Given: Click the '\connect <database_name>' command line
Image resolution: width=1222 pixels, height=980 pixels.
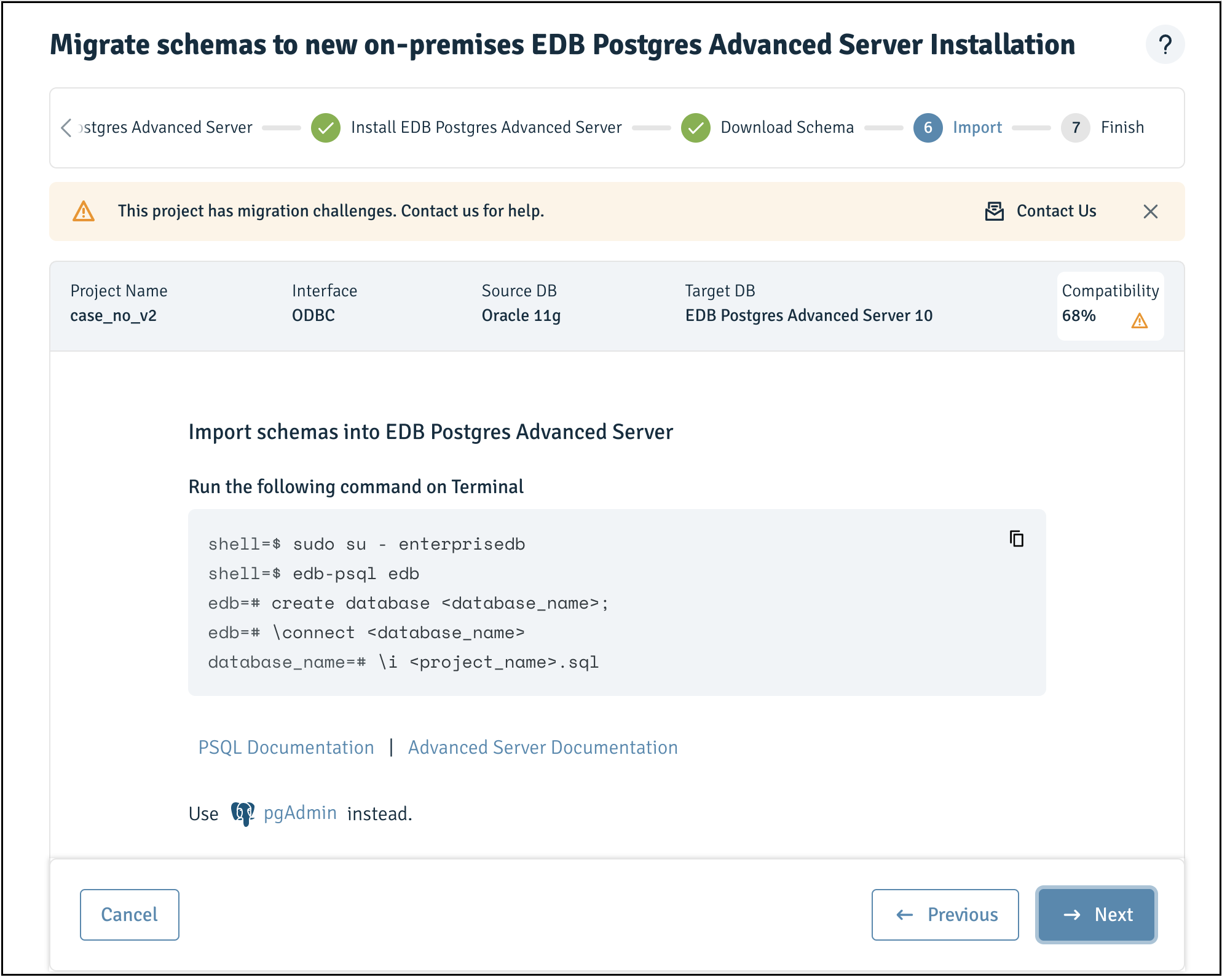Looking at the screenshot, I should pos(366,633).
